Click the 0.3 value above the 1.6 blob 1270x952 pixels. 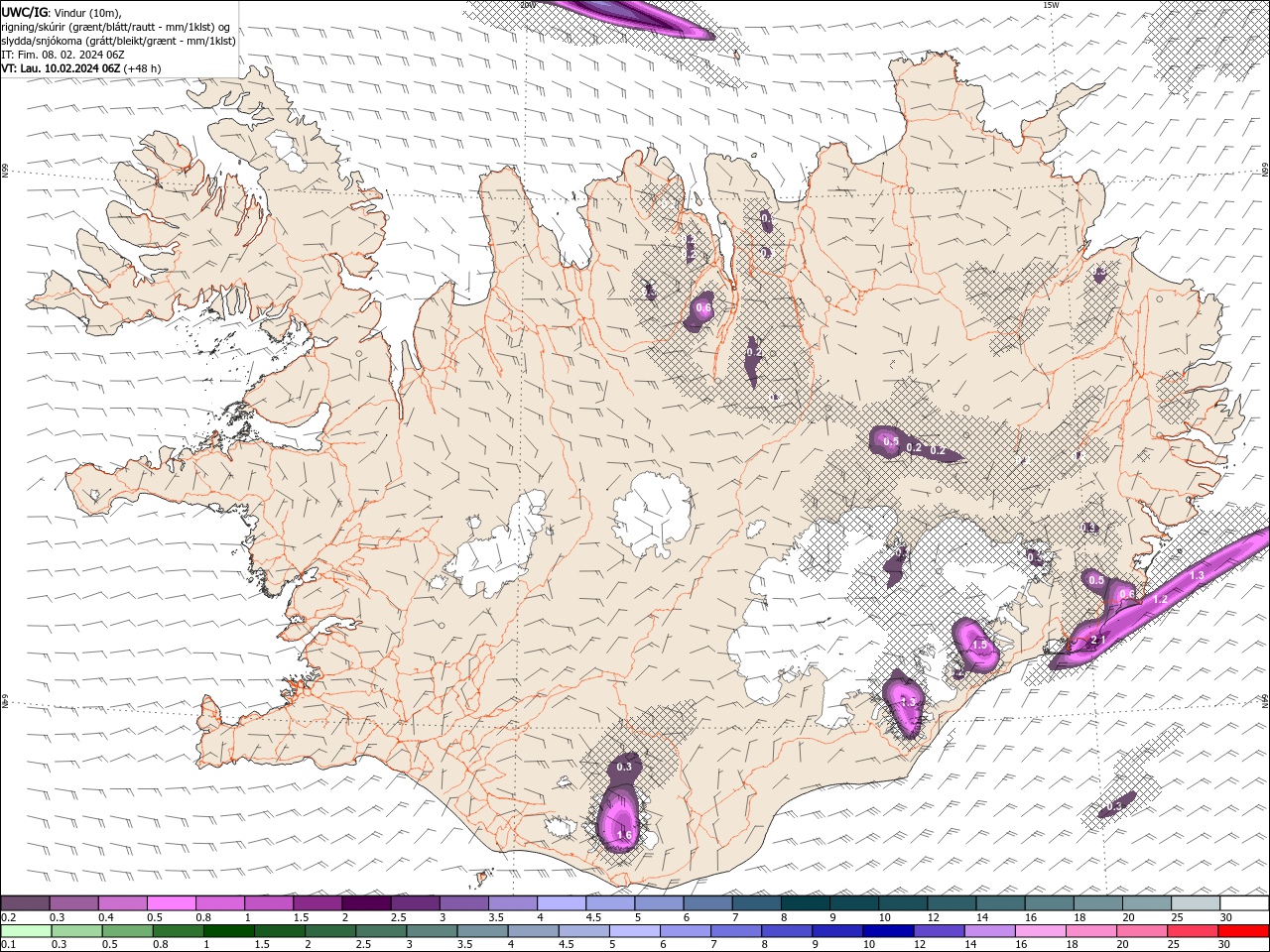coord(624,767)
